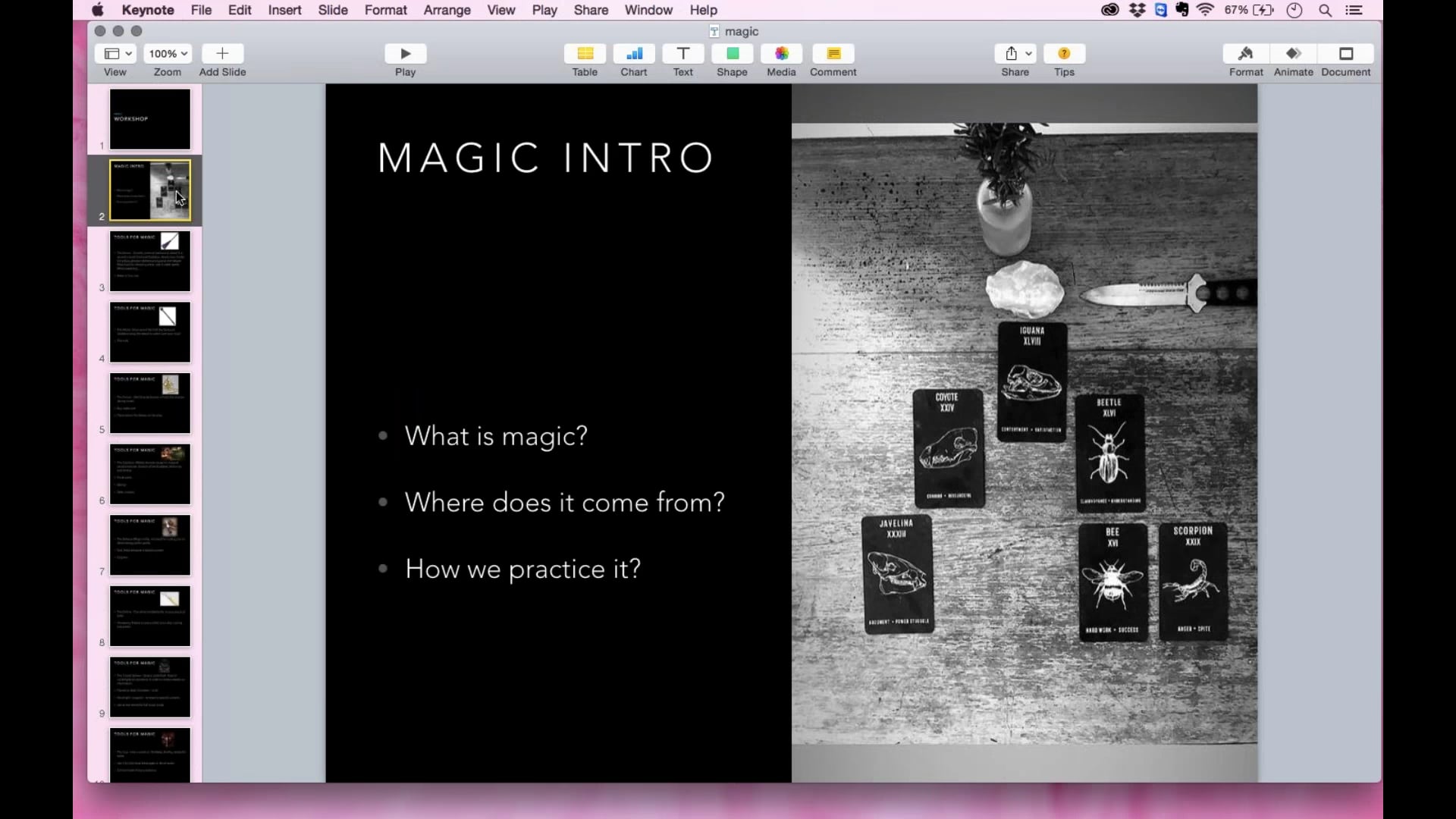Open the Slide menu
1456x819 pixels.
333,10
